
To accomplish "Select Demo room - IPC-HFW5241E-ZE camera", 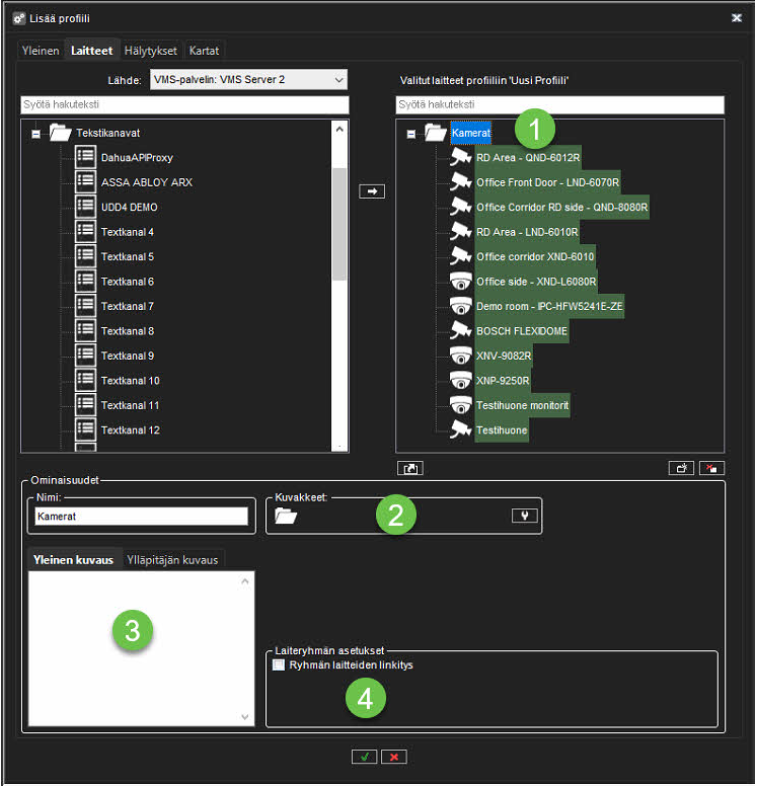I will pos(550,306).
